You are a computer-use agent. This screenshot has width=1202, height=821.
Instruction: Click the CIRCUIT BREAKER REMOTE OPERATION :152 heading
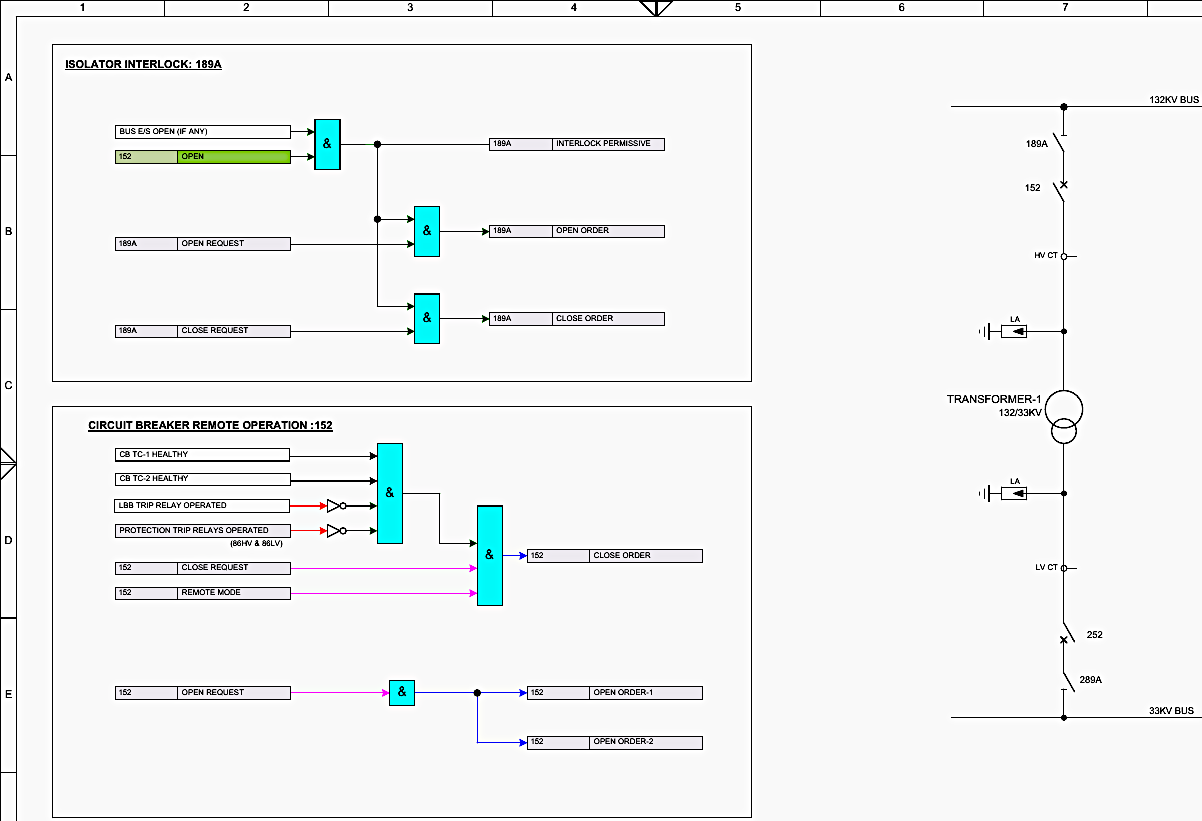click(x=210, y=426)
